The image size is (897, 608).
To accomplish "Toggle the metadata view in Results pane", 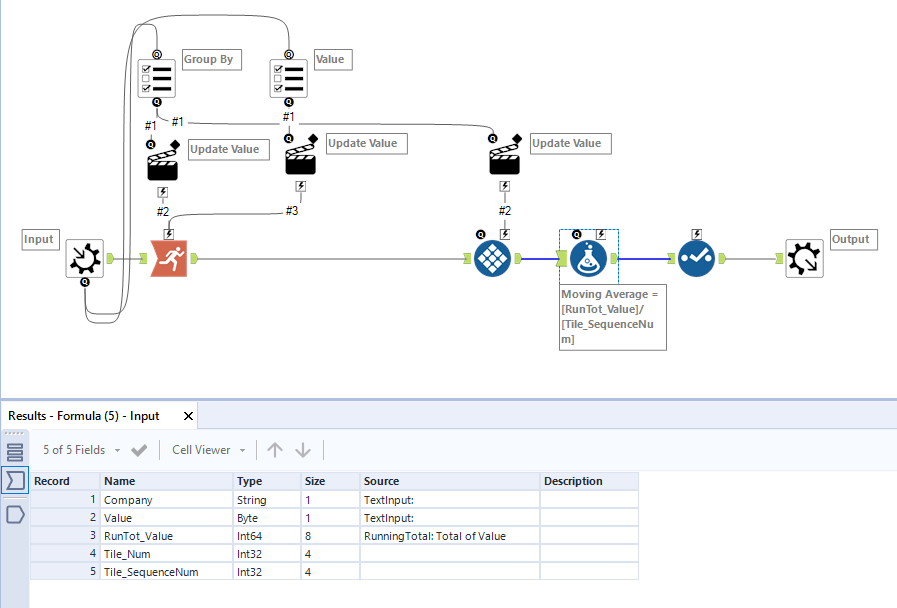I will 14,481.
